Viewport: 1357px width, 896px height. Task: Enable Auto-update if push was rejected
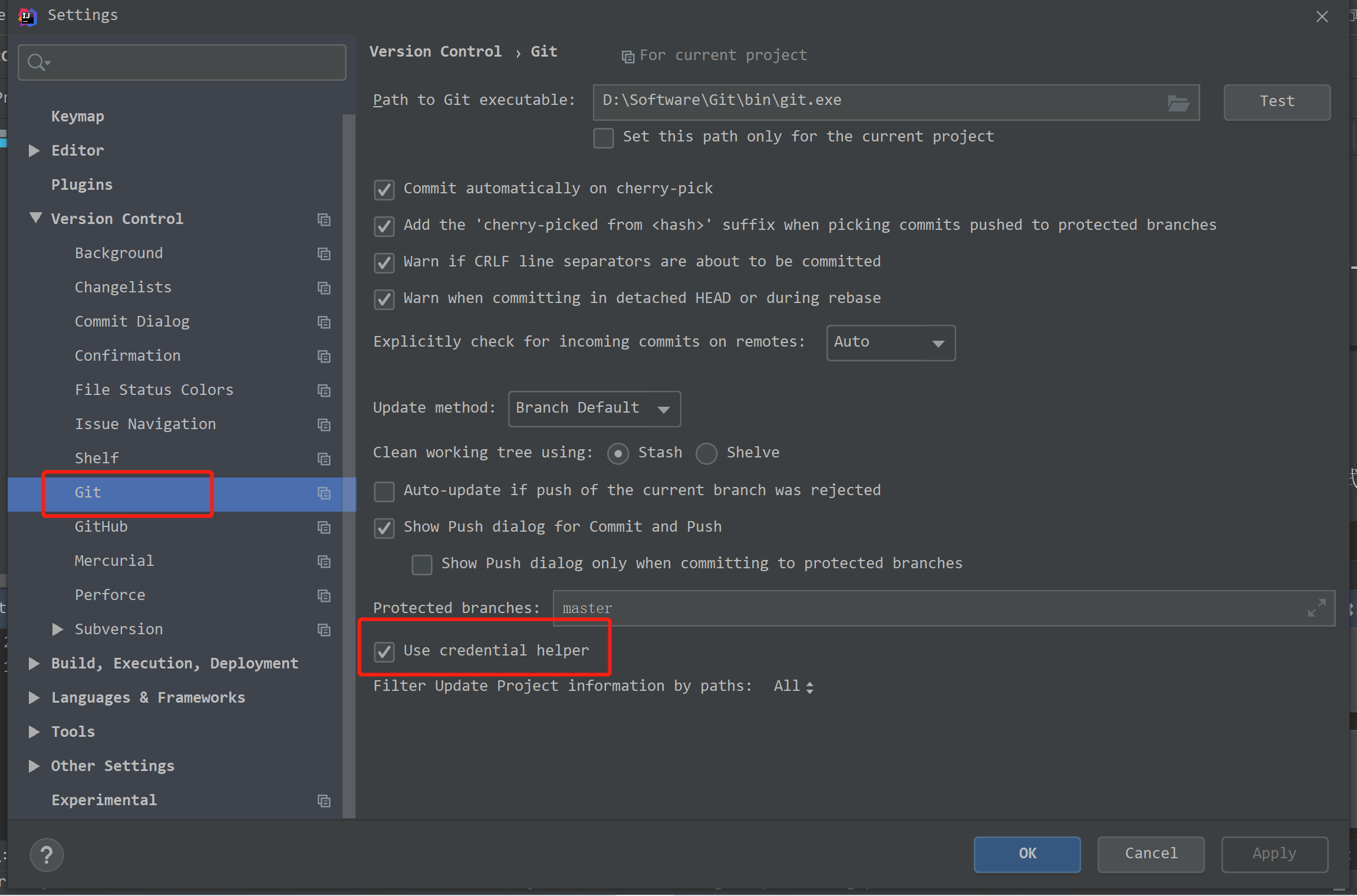tap(384, 492)
